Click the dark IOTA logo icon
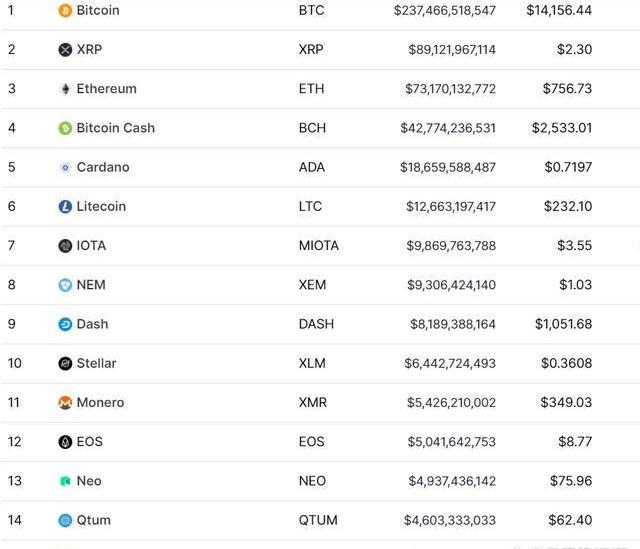The height and width of the screenshot is (549, 640). [x=65, y=246]
